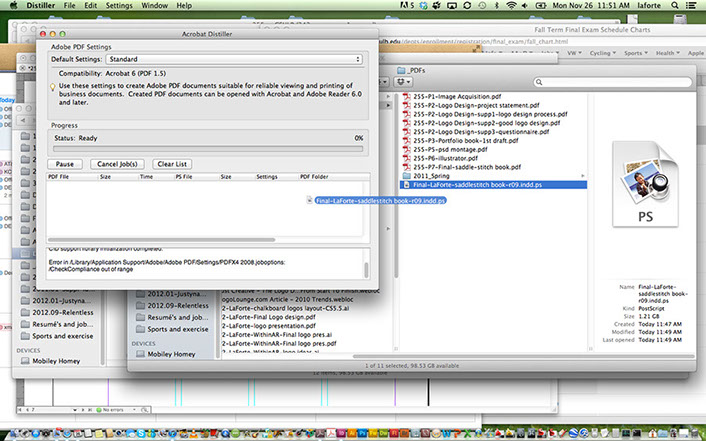
Task: Open the Time Machine menu bar icon
Action: click(x=482, y=5)
